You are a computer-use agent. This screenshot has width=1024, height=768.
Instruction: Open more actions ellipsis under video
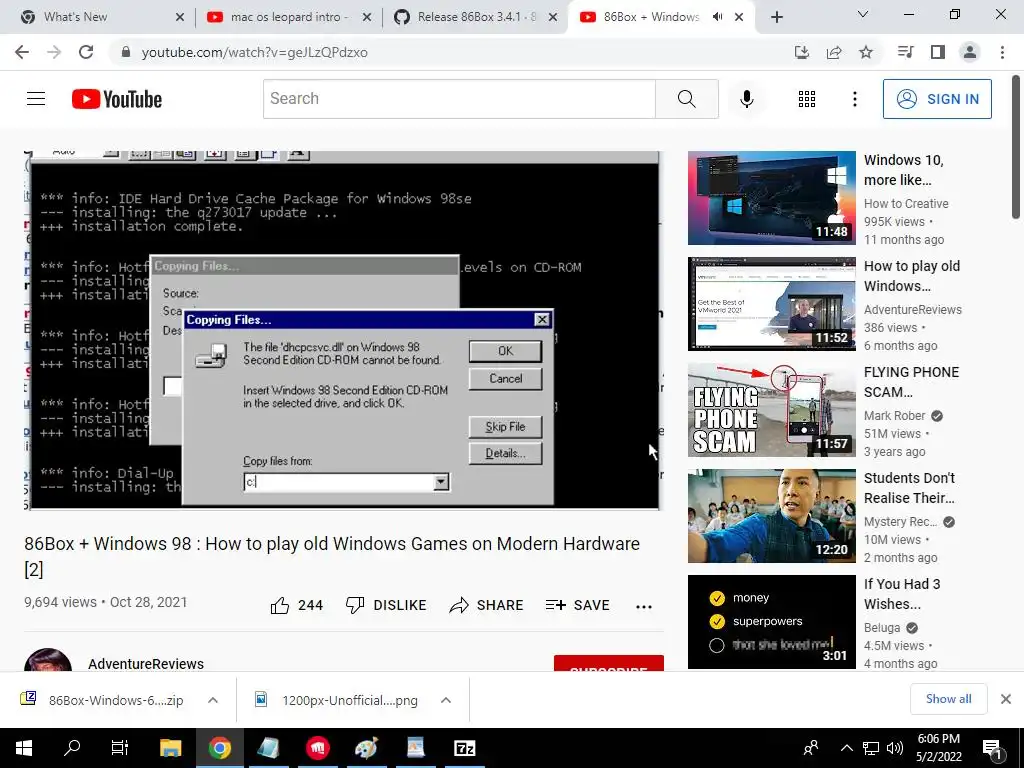pyautogui.click(x=644, y=606)
